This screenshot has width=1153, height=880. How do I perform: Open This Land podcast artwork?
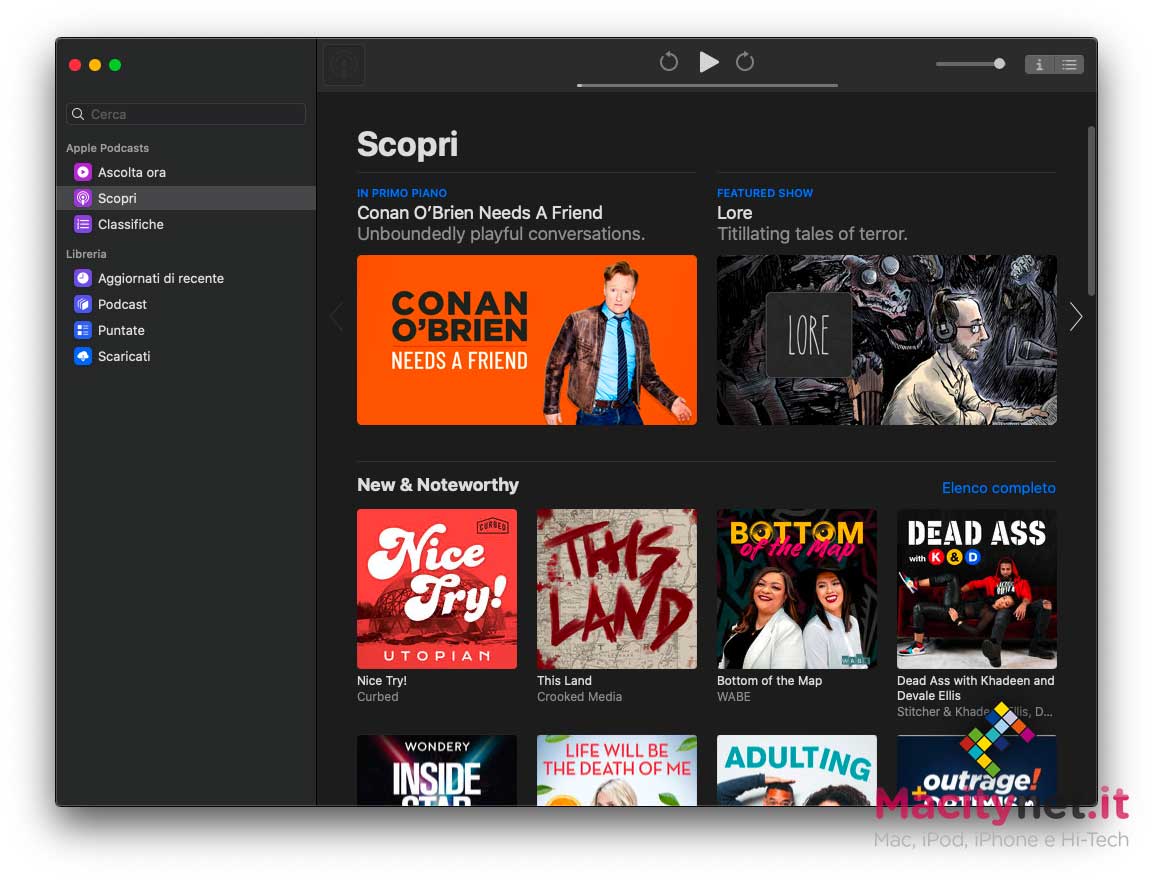tap(617, 589)
